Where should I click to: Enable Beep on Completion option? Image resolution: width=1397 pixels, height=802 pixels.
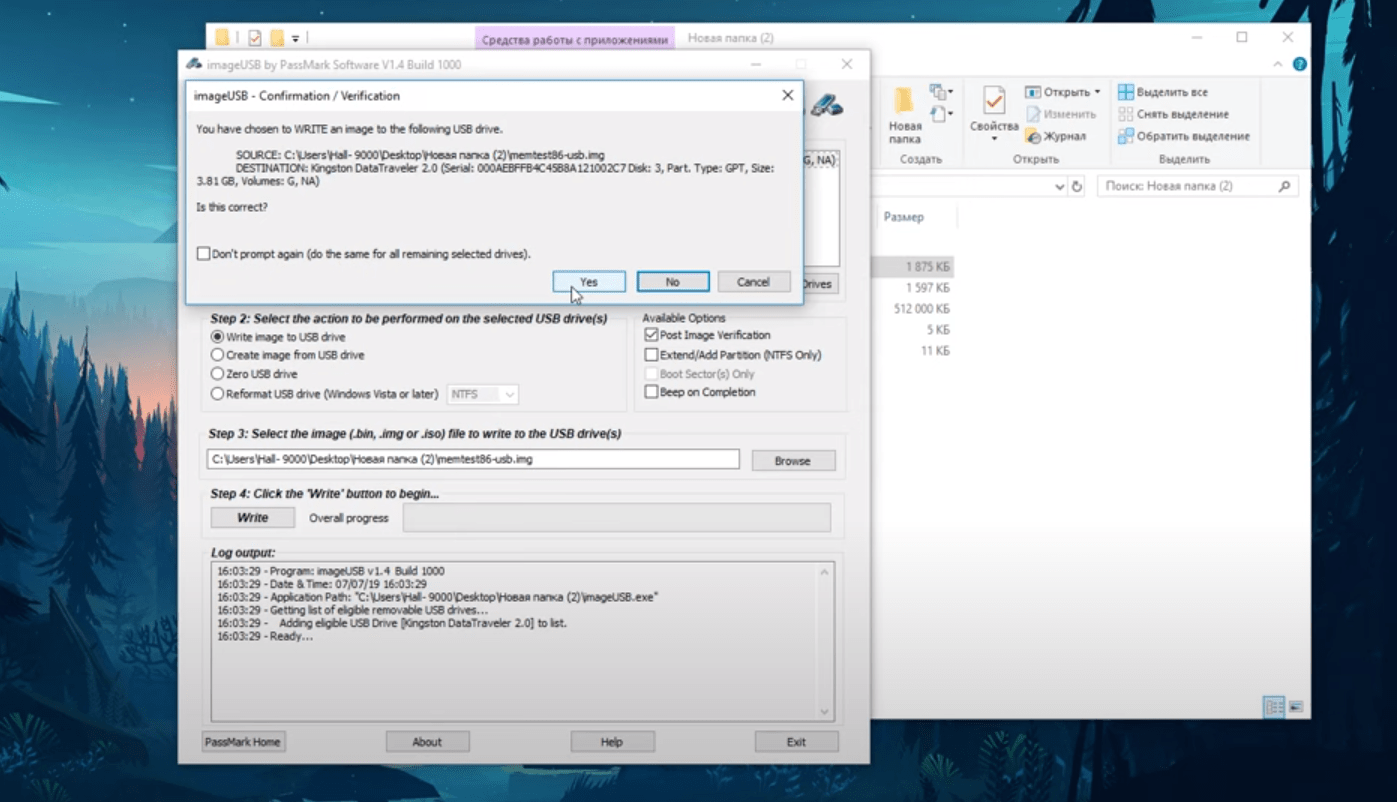[x=652, y=392]
